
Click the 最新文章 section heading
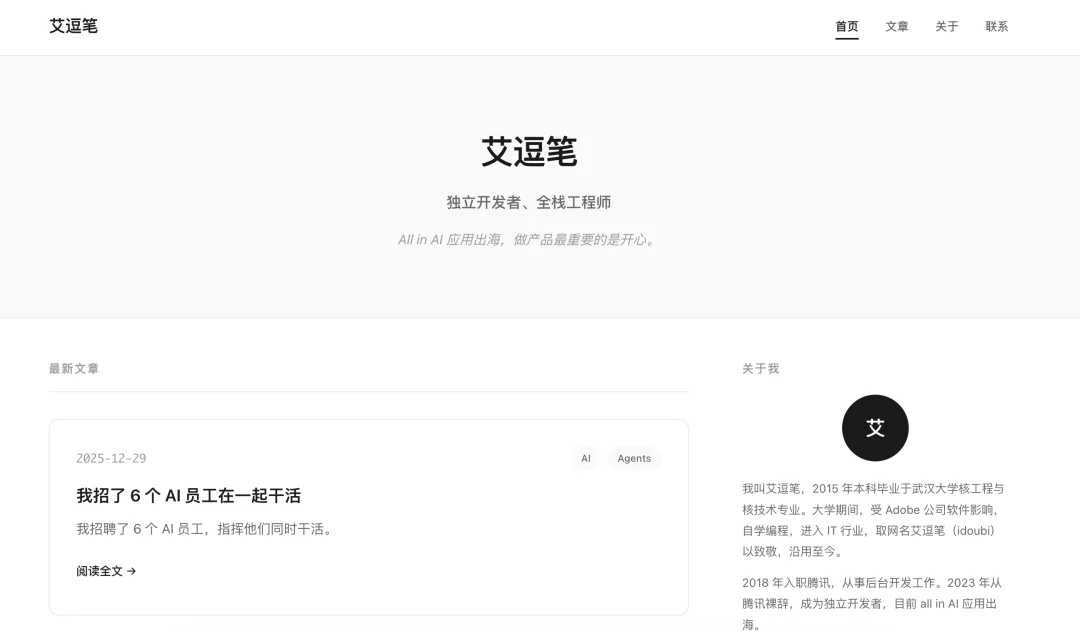[75, 368]
